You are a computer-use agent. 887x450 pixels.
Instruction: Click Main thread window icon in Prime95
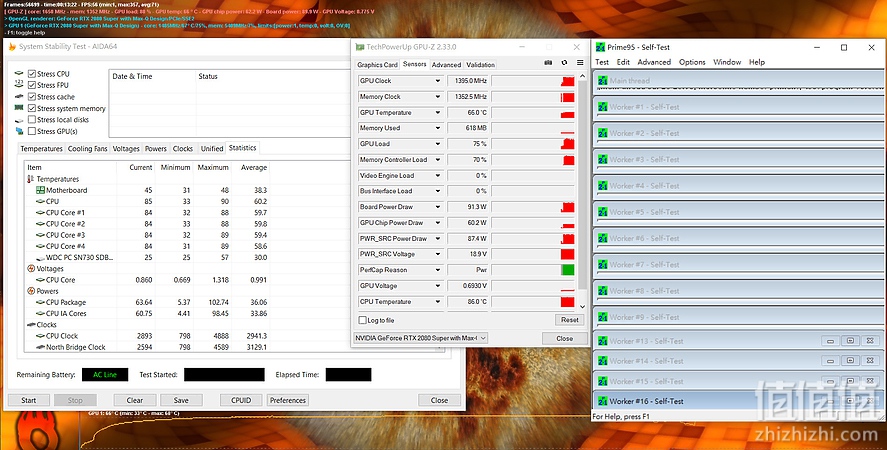pos(603,81)
